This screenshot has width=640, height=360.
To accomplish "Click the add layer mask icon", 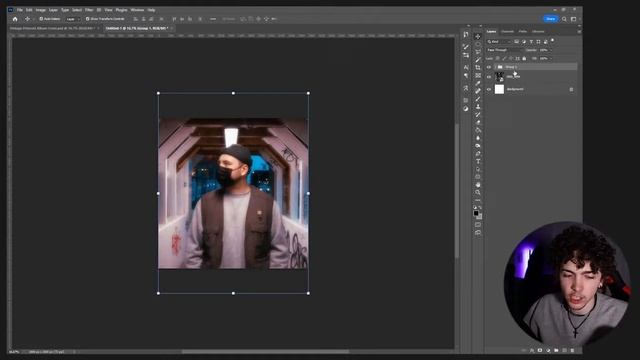I will [540, 350].
